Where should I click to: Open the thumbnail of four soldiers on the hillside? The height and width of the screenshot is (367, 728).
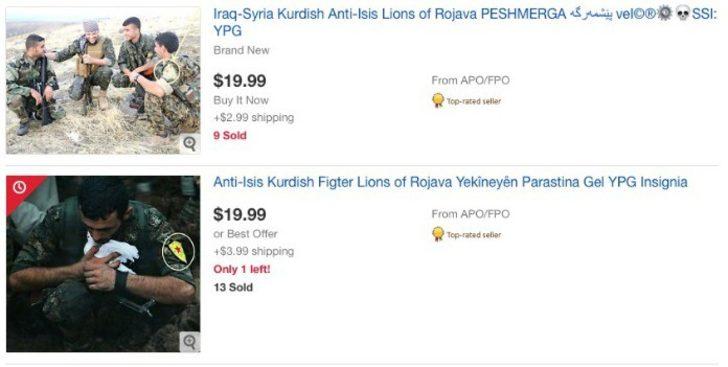tap(103, 80)
